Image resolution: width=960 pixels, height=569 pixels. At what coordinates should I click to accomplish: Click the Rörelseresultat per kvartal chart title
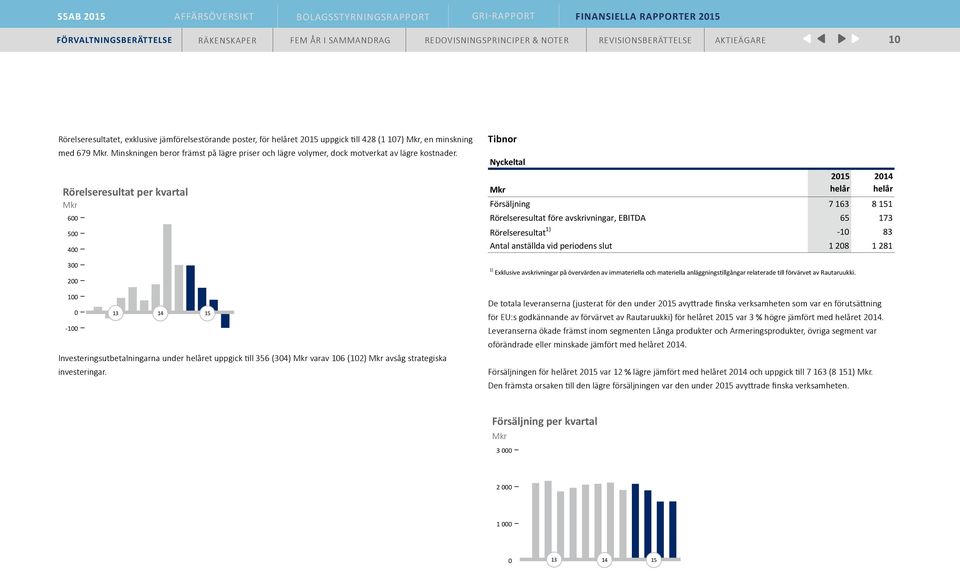click(125, 192)
